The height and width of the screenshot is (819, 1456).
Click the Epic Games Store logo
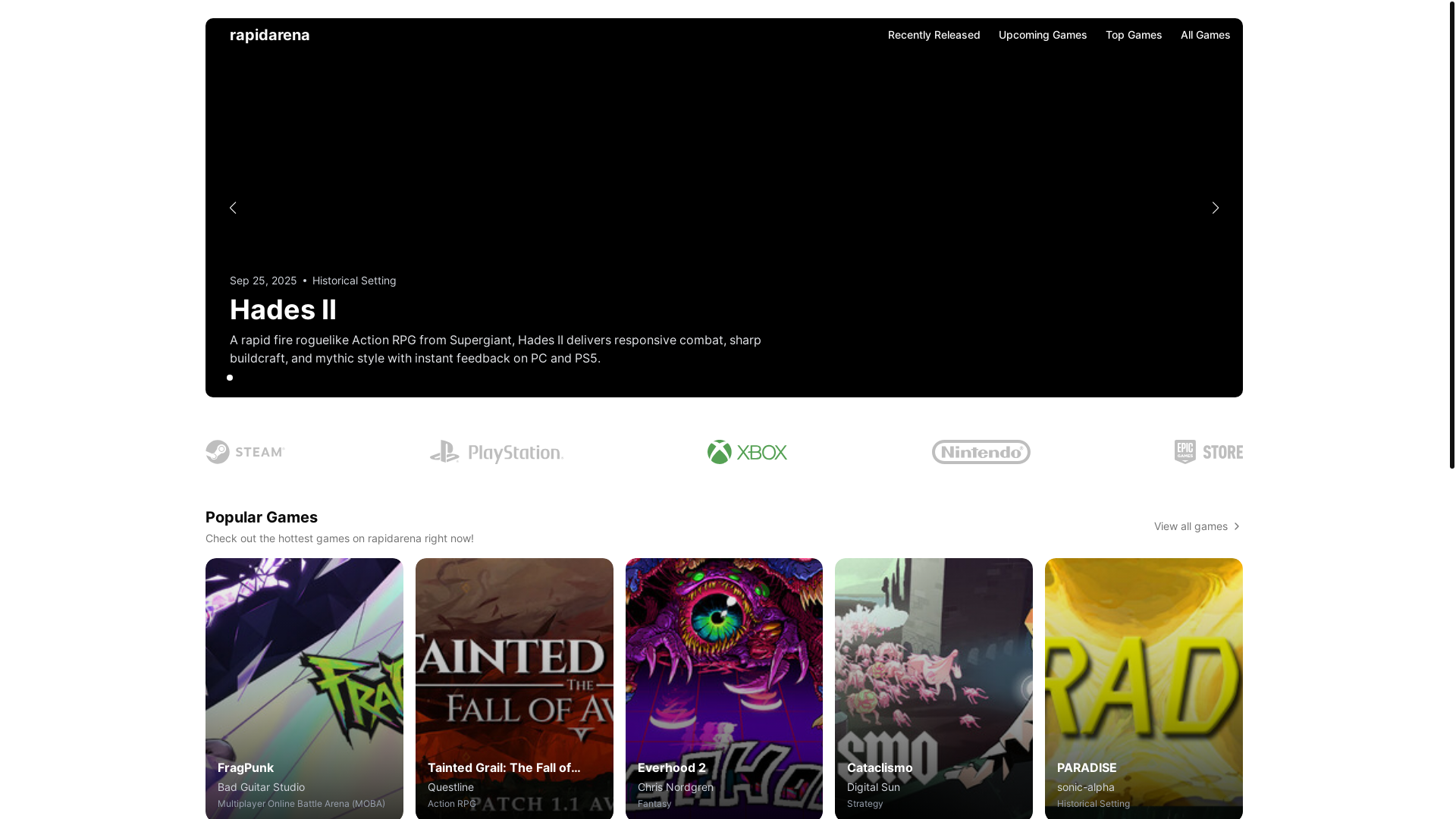1208,452
